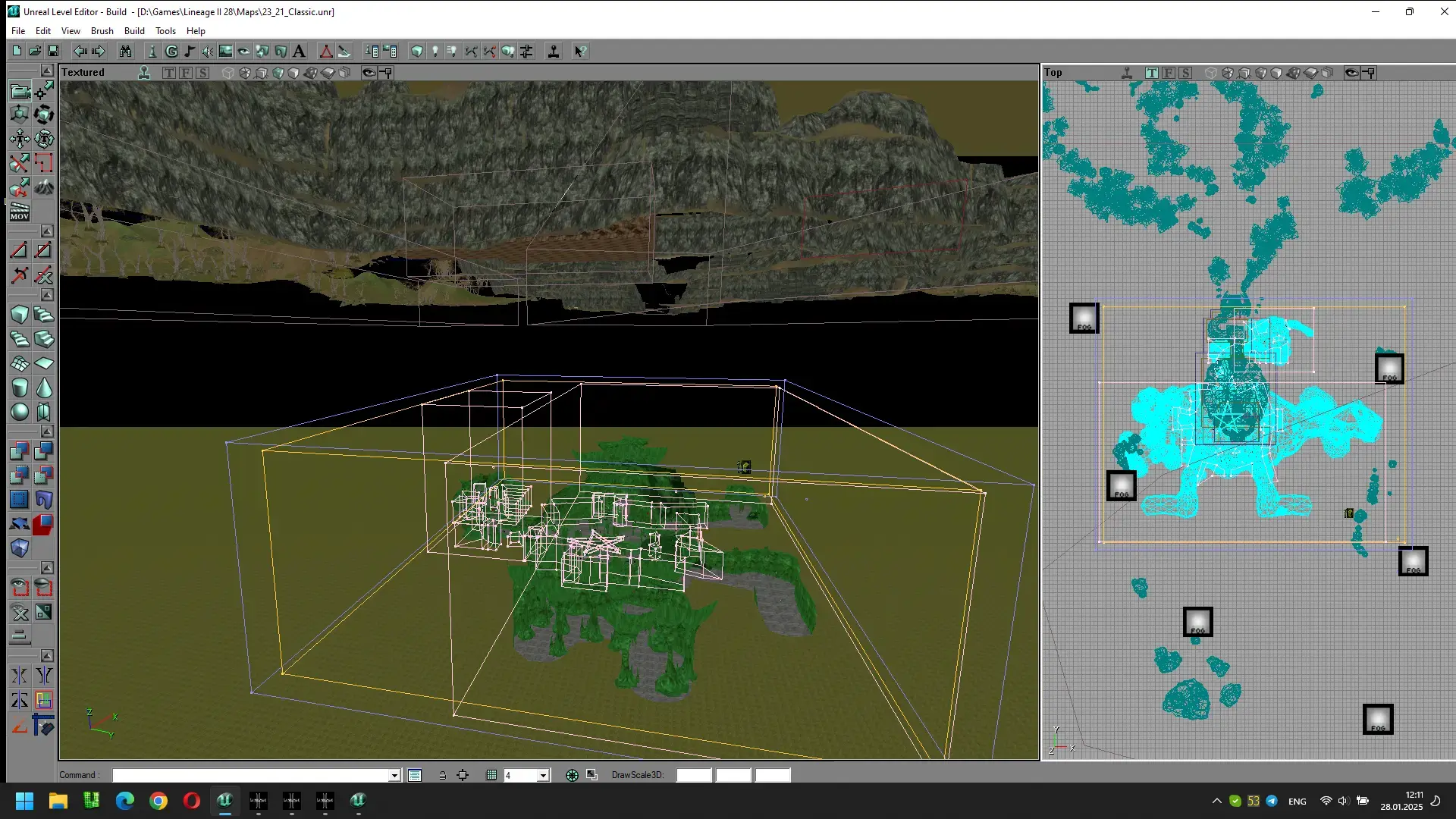Click the Build Geometry cube icon

tap(417, 51)
